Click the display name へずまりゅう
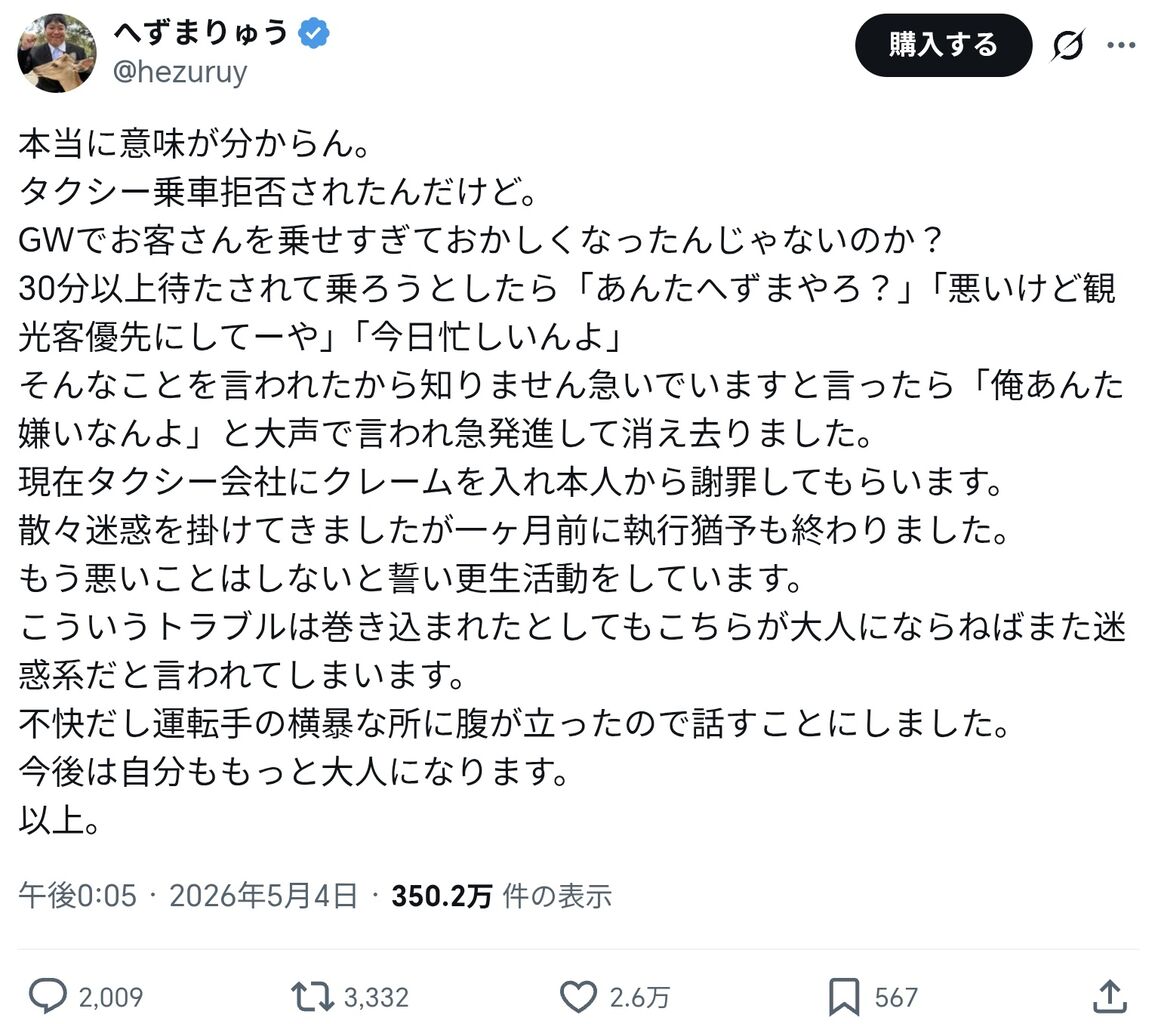The image size is (1158, 1024). point(202,33)
